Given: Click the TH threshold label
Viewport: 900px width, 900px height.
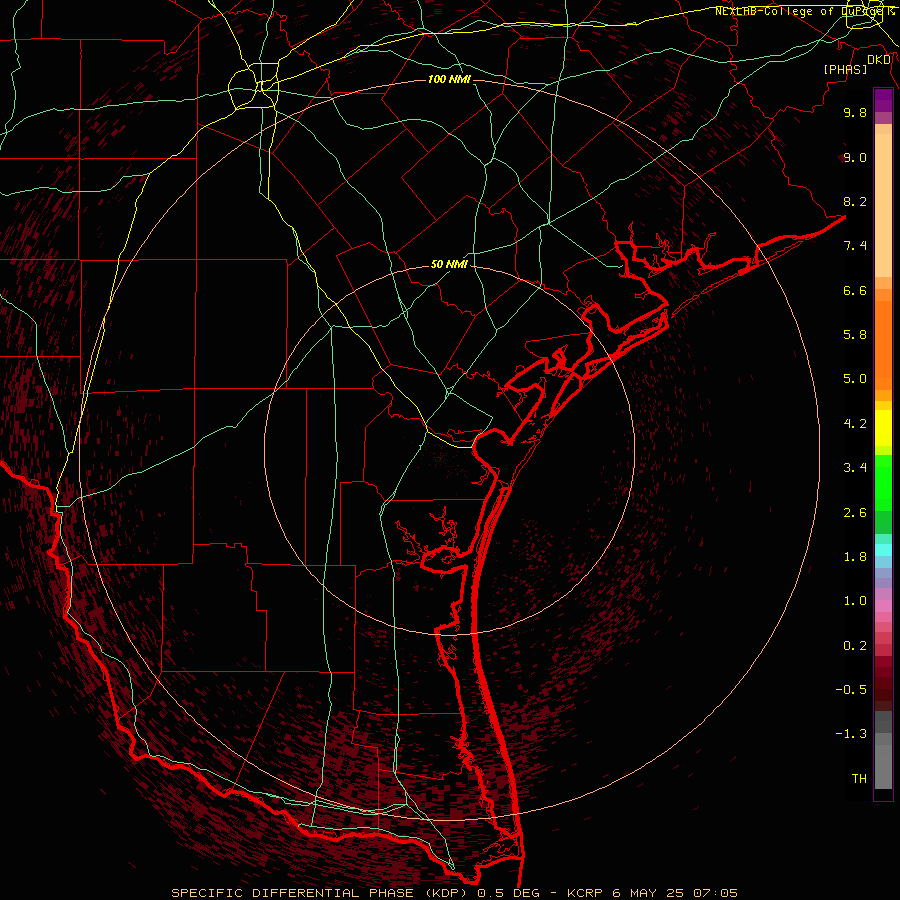Looking at the screenshot, I should (x=859, y=779).
